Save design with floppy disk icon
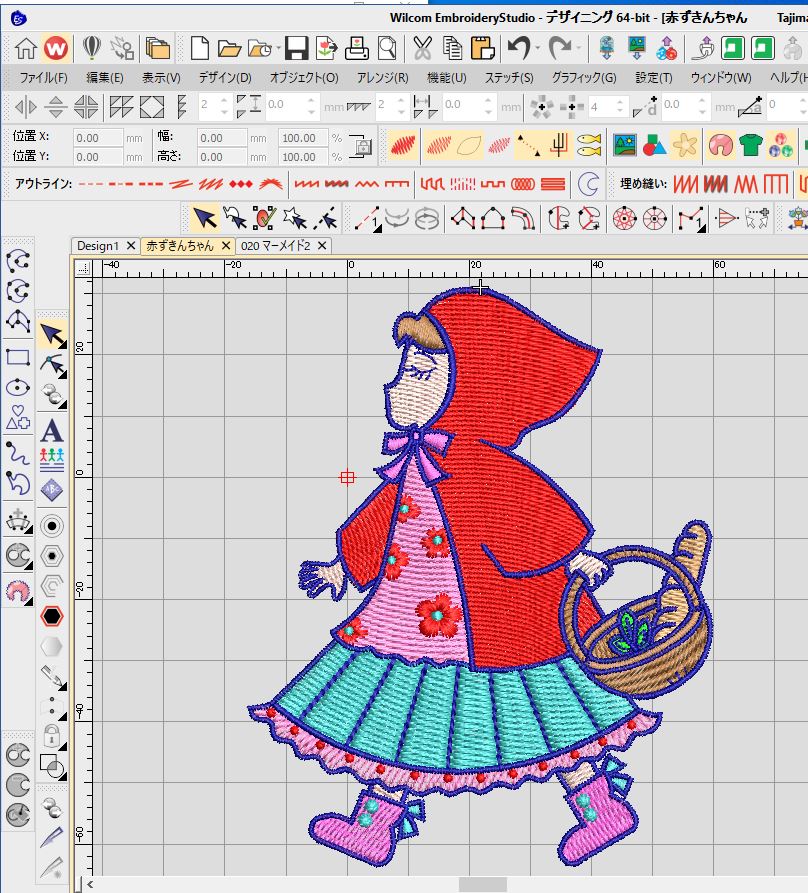 [296, 48]
